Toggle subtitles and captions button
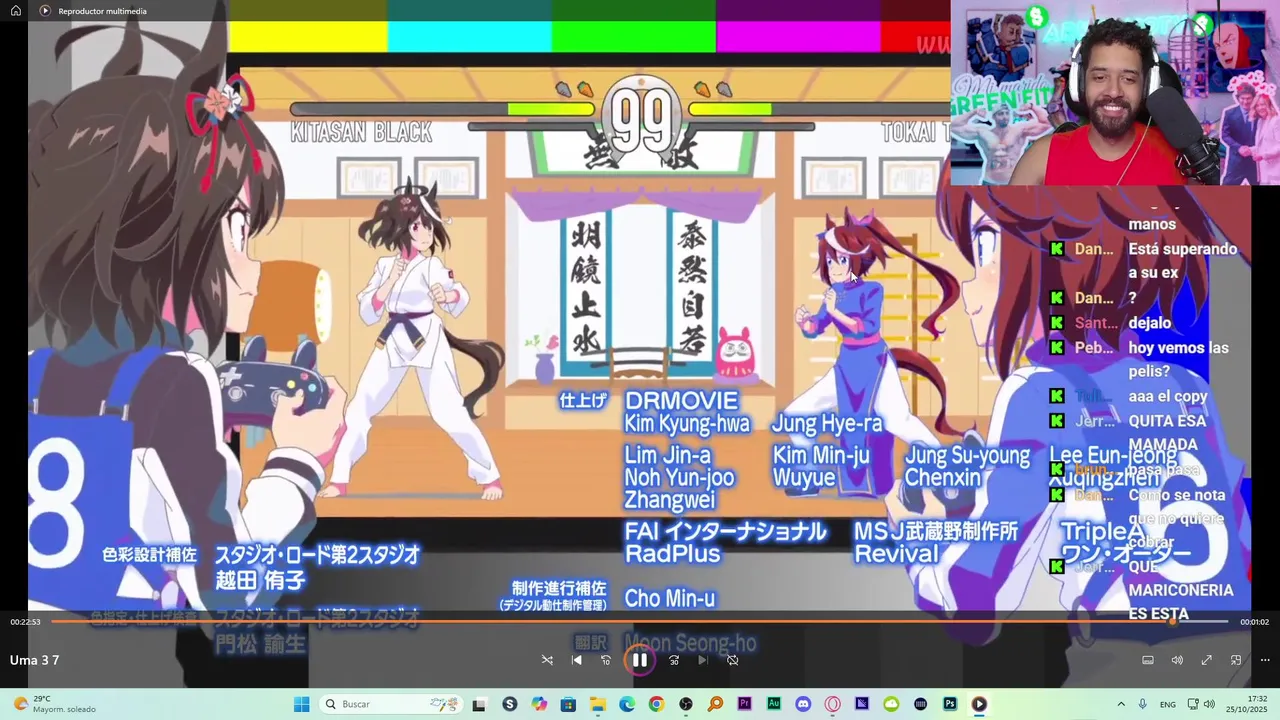This screenshot has width=1280, height=720. pos(1148,660)
